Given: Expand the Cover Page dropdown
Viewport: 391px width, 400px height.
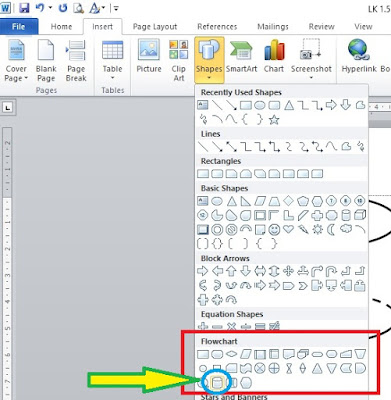Looking at the screenshot, I should [x=16, y=61].
